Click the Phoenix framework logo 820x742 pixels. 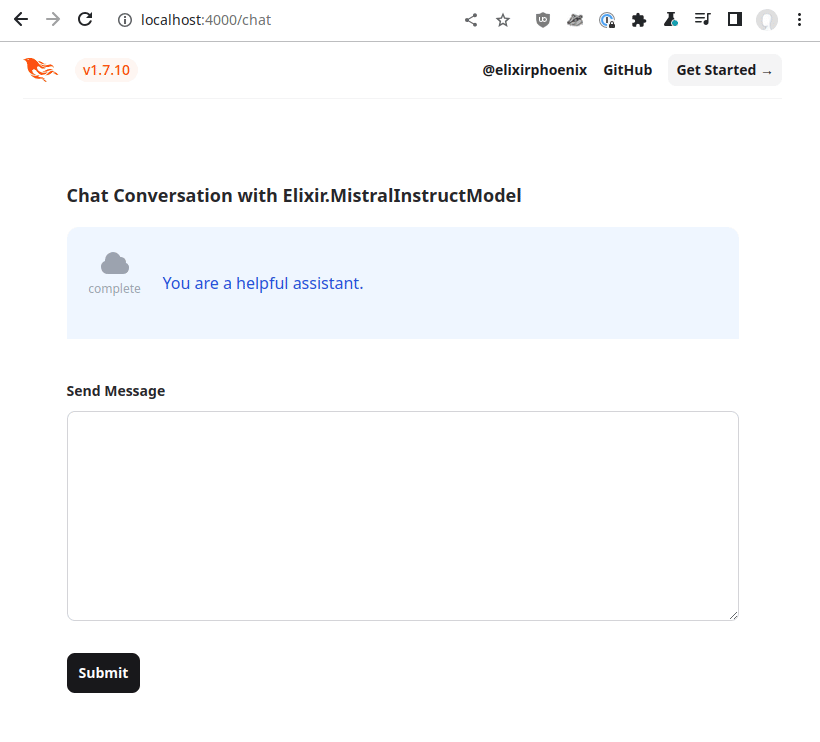point(41,70)
